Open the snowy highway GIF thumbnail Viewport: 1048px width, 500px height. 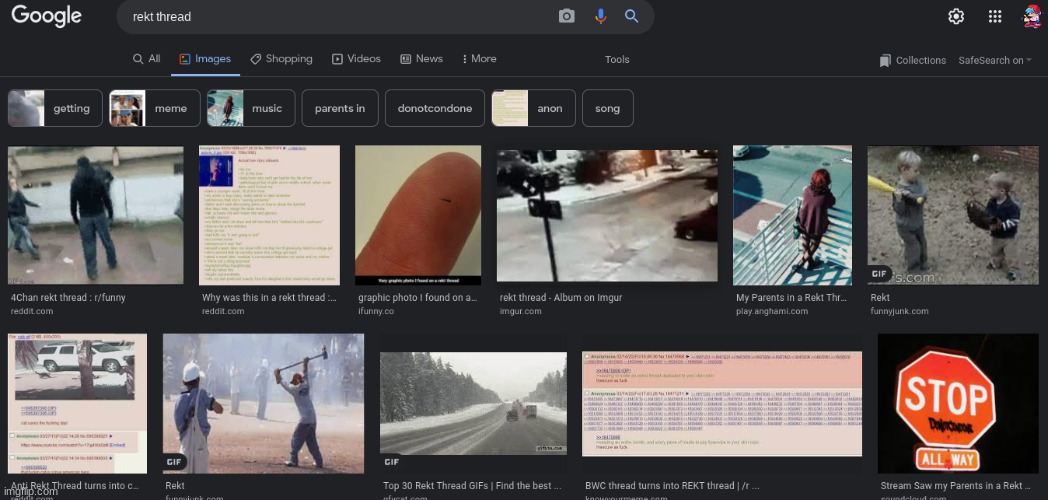click(x=473, y=404)
